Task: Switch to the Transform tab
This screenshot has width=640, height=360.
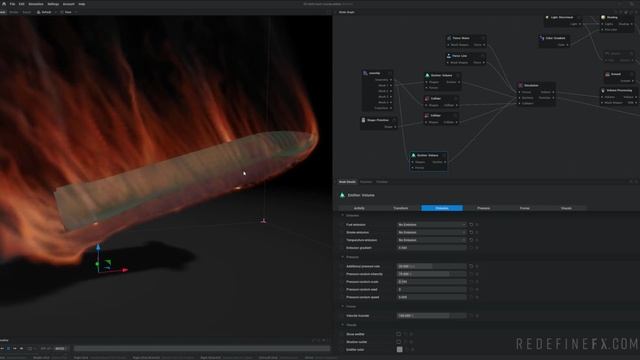Action: (x=400, y=208)
